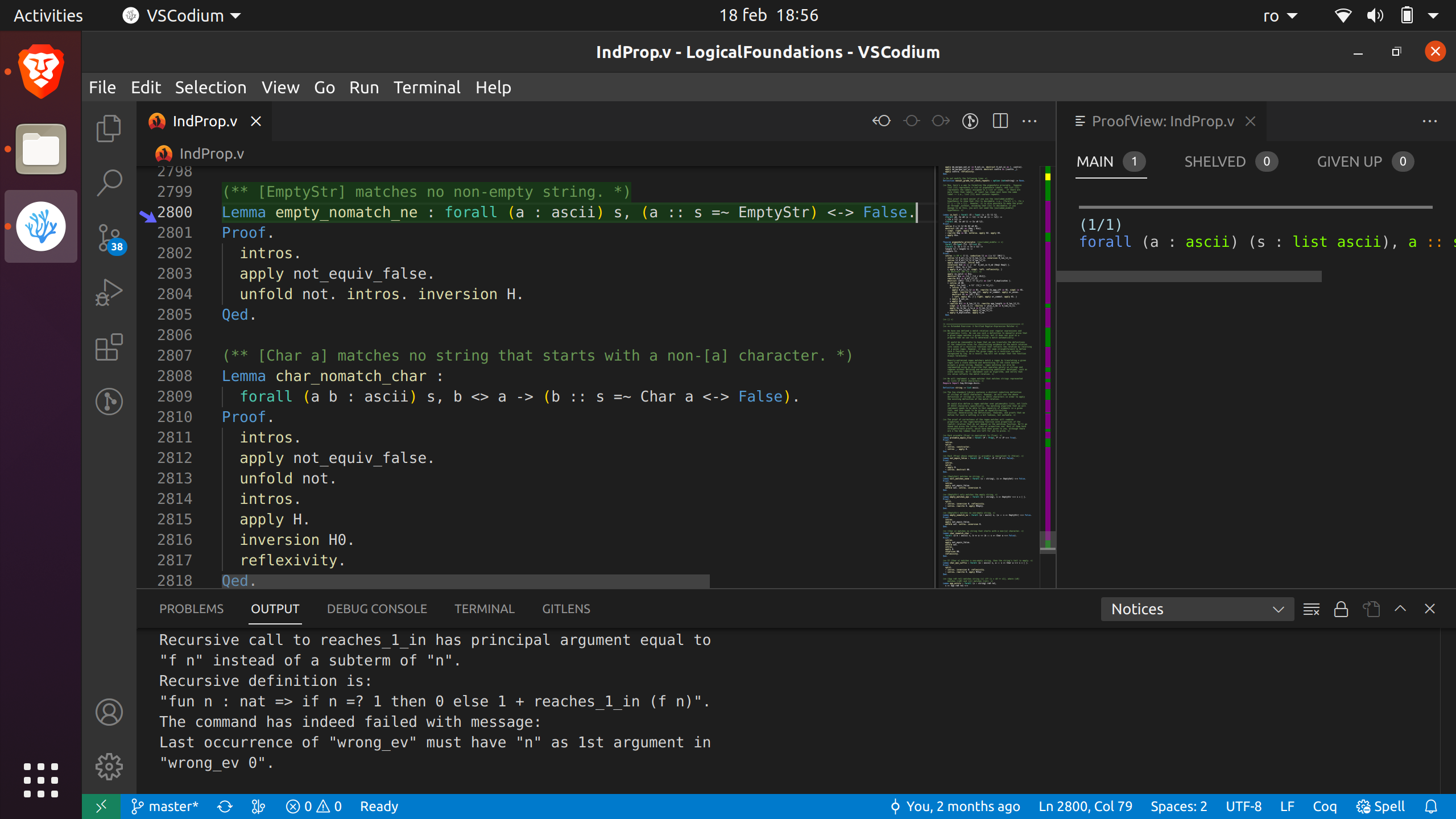
Task: Open the Activities overview
Action: 48,15
